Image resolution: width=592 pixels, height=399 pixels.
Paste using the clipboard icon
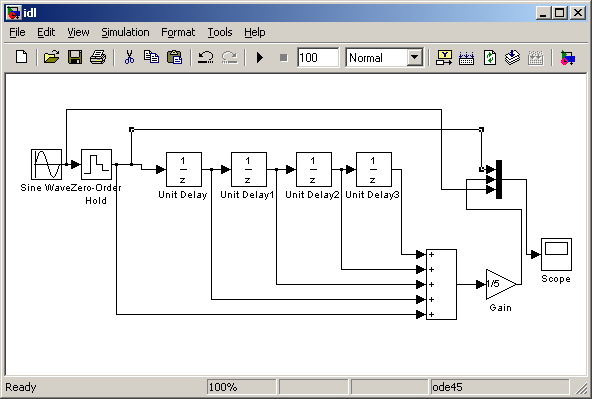click(x=174, y=58)
